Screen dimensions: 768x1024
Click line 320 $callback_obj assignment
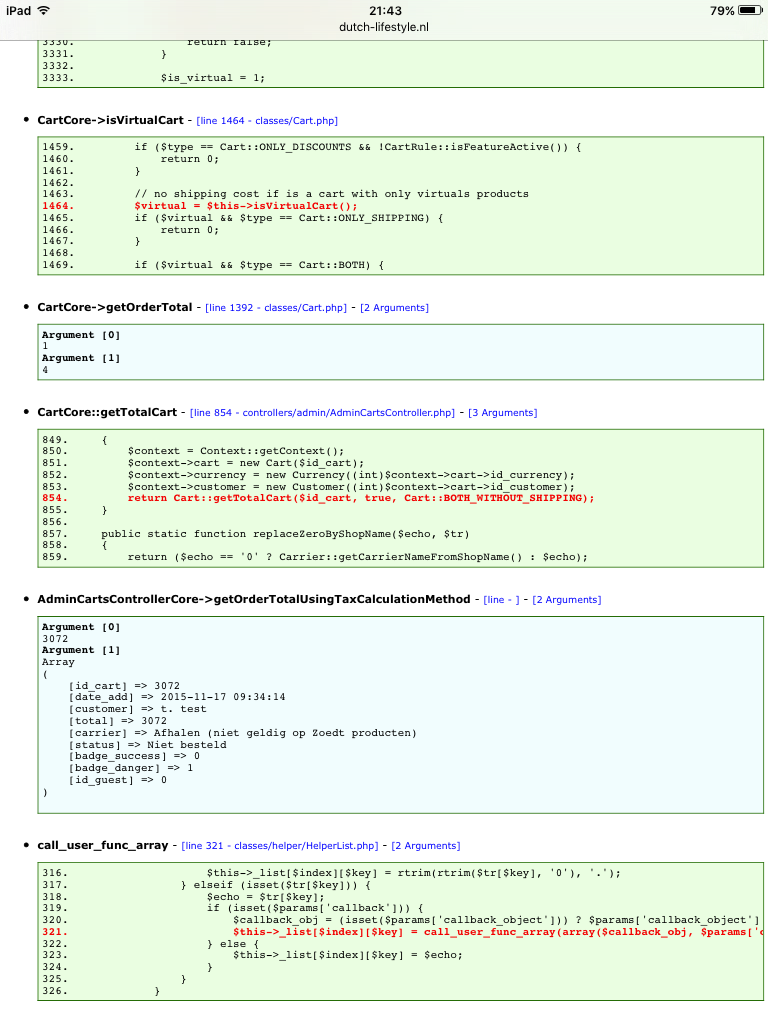coord(498,920)
